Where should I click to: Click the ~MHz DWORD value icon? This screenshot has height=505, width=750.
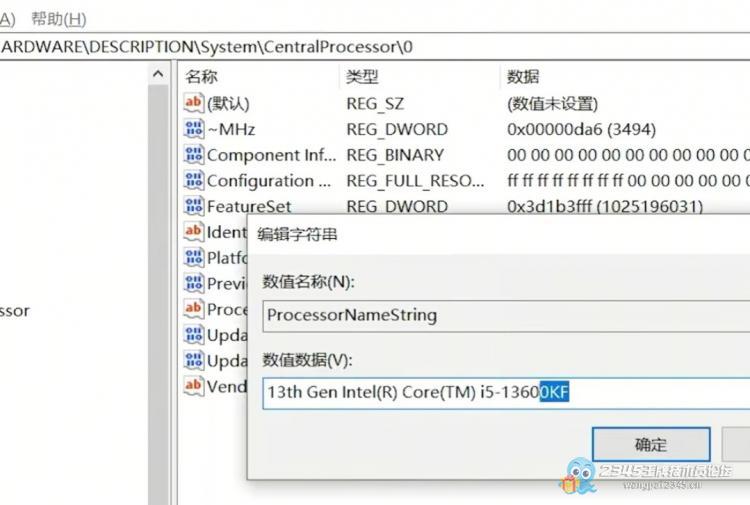click(x=194, y=129)
